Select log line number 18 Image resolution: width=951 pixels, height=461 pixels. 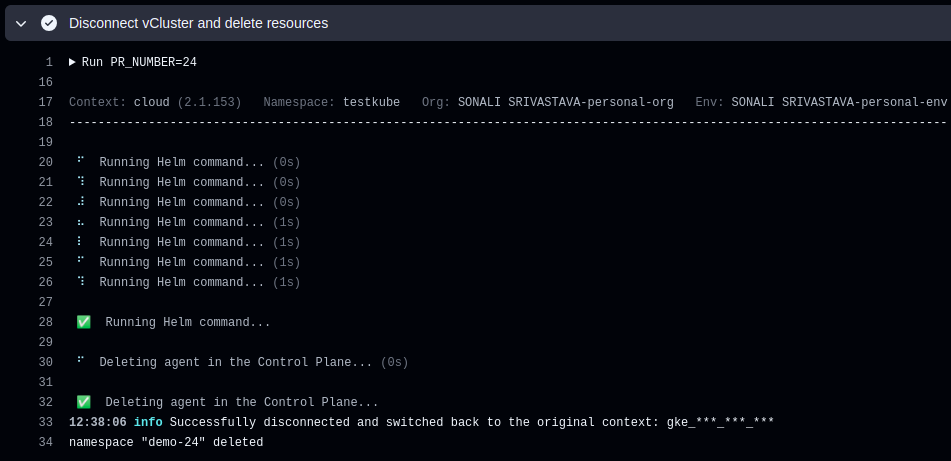point(45,122)
